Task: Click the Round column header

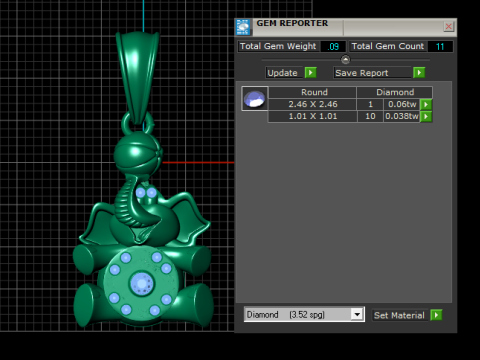Action: 313,92
